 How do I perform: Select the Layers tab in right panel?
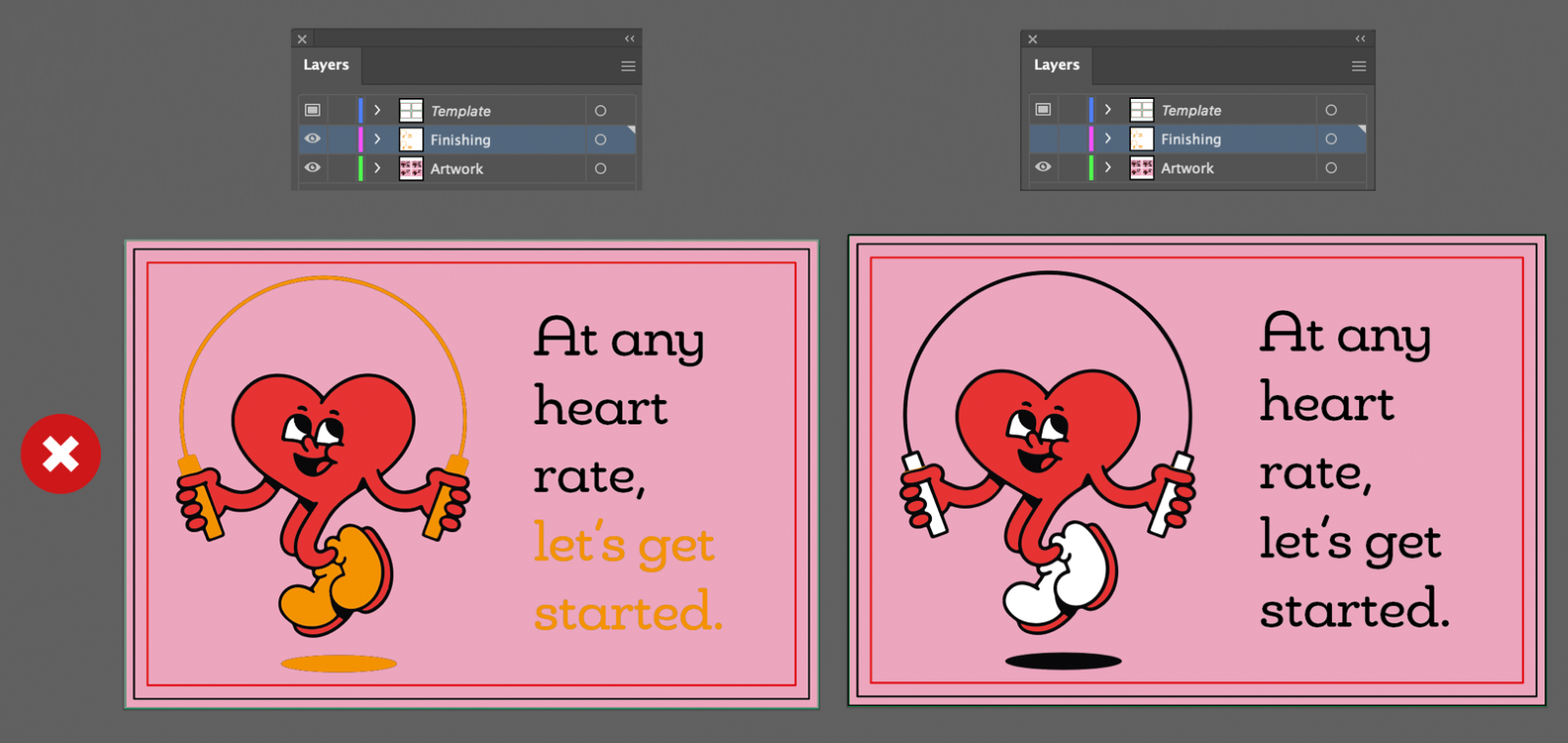pos(1056,66)
